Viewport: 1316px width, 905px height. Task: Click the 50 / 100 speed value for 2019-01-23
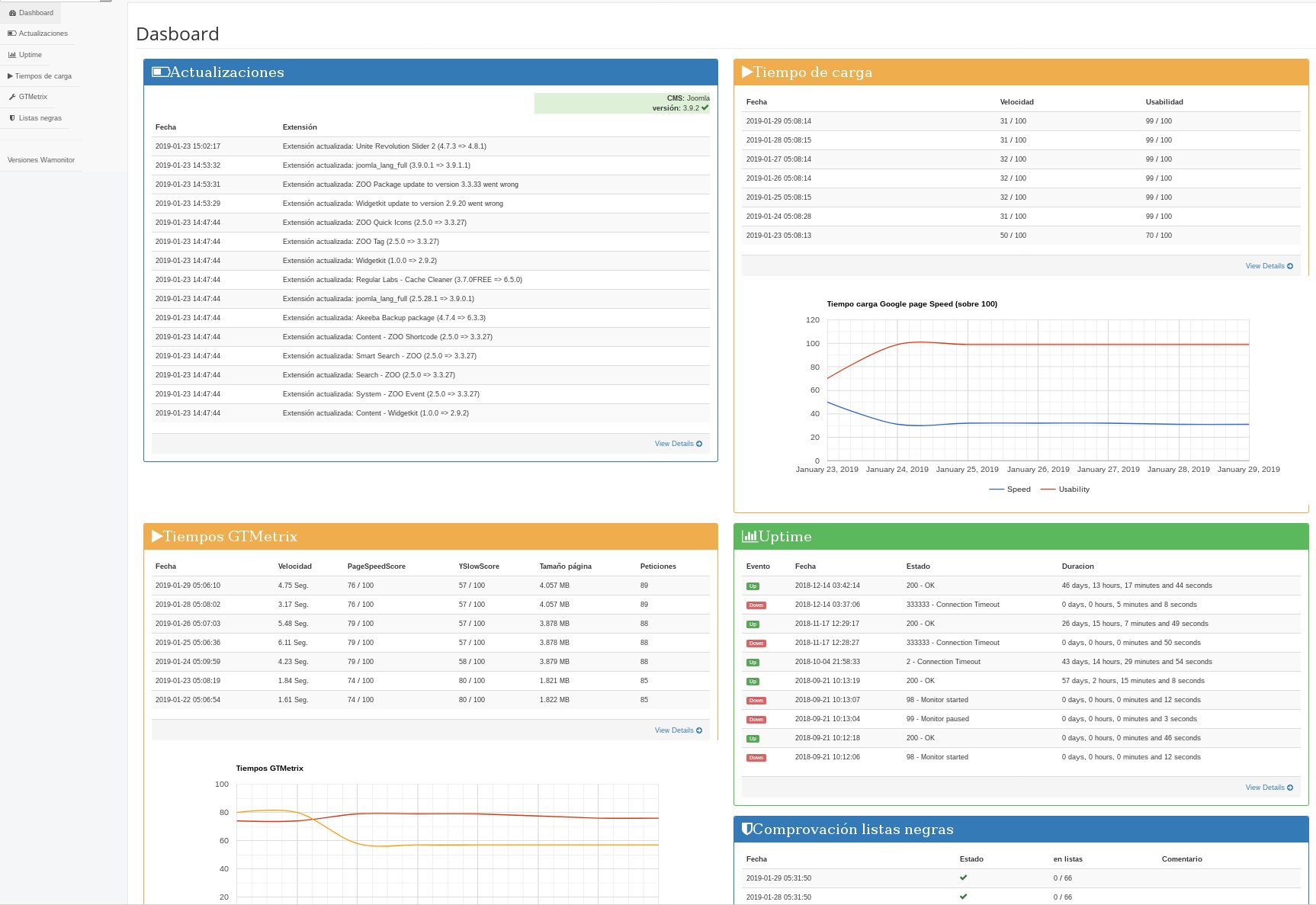[1013, 236]
